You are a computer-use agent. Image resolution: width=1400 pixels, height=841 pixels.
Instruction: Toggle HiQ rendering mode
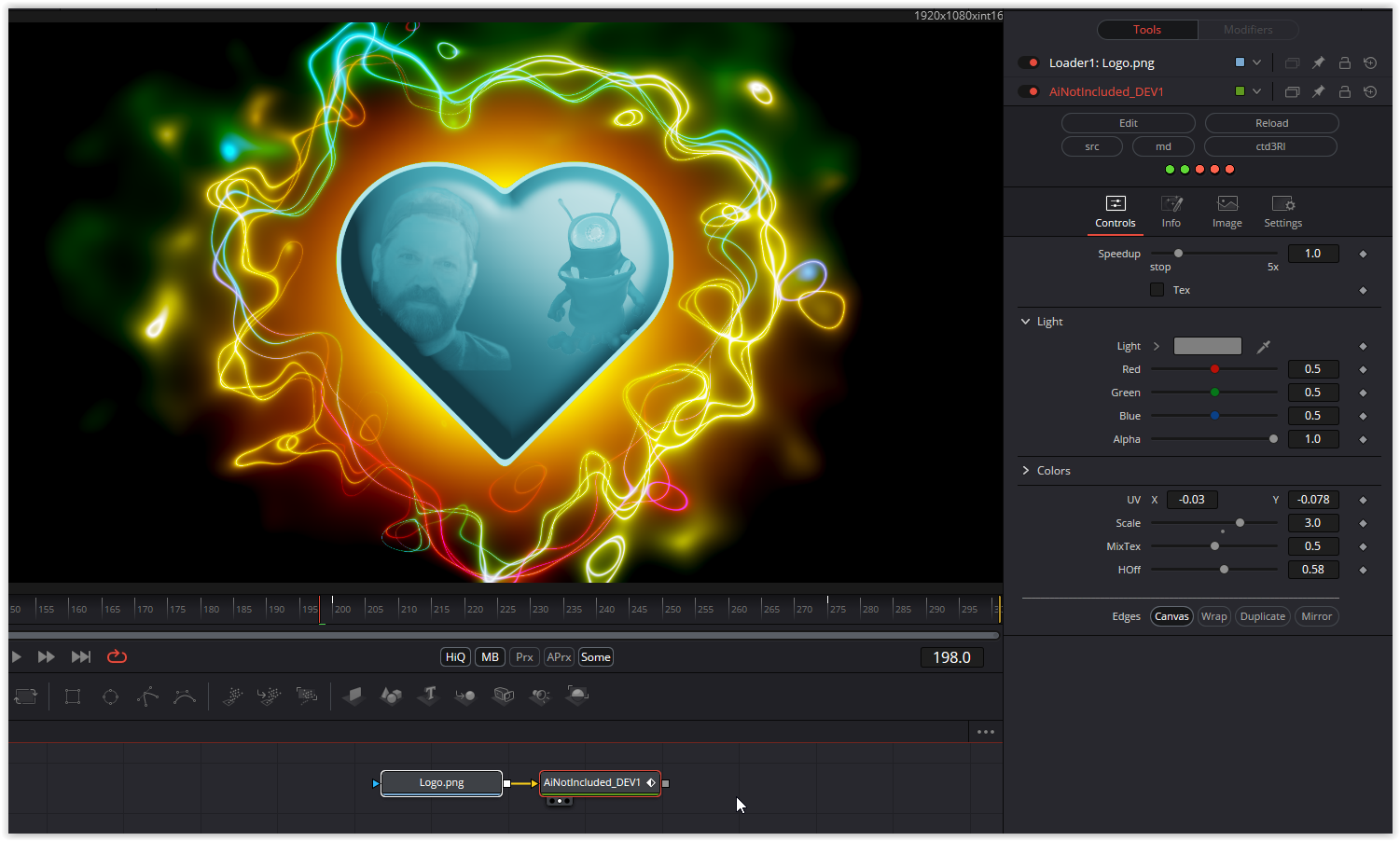455,657
